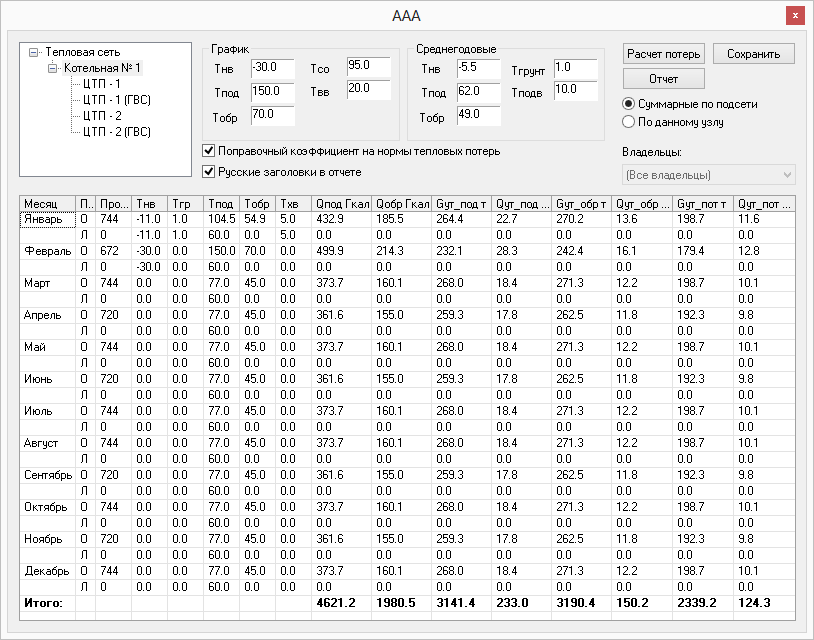The height and width of the screenshot is (640, 814).
Task: Select the Январь cell in table
Action: tap(47, 219)
